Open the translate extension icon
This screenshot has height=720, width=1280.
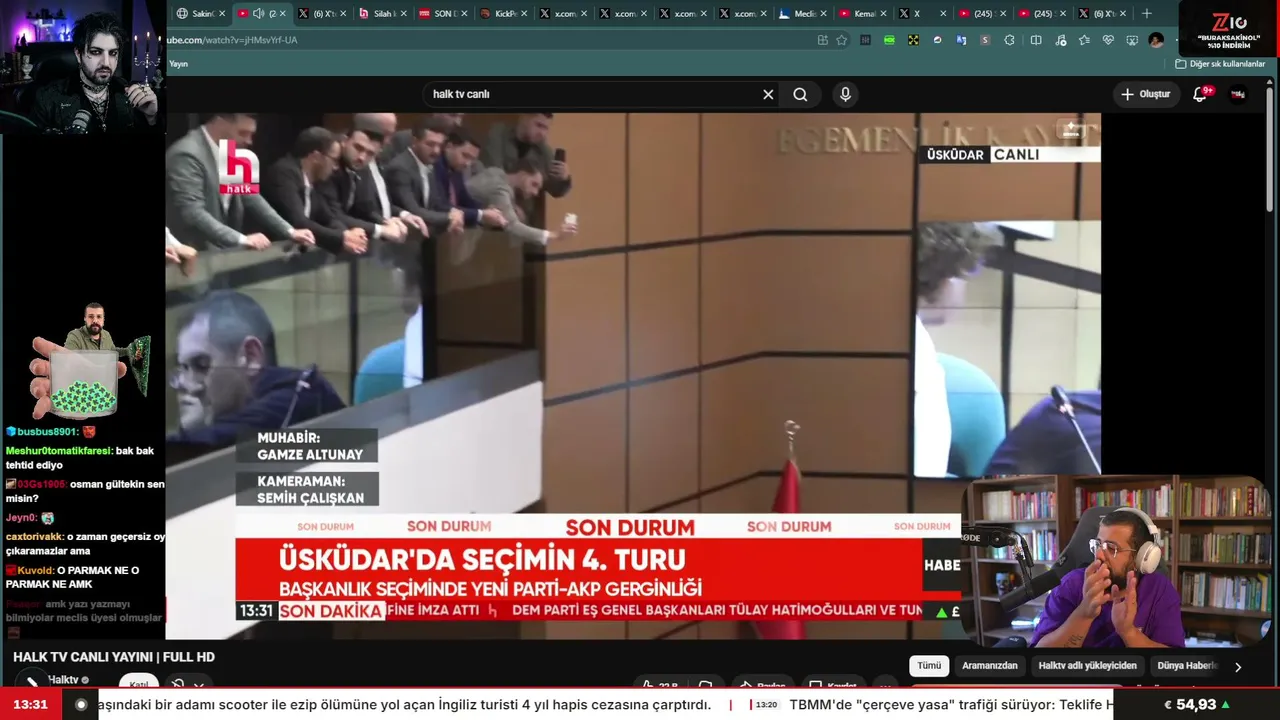(961, 40)
